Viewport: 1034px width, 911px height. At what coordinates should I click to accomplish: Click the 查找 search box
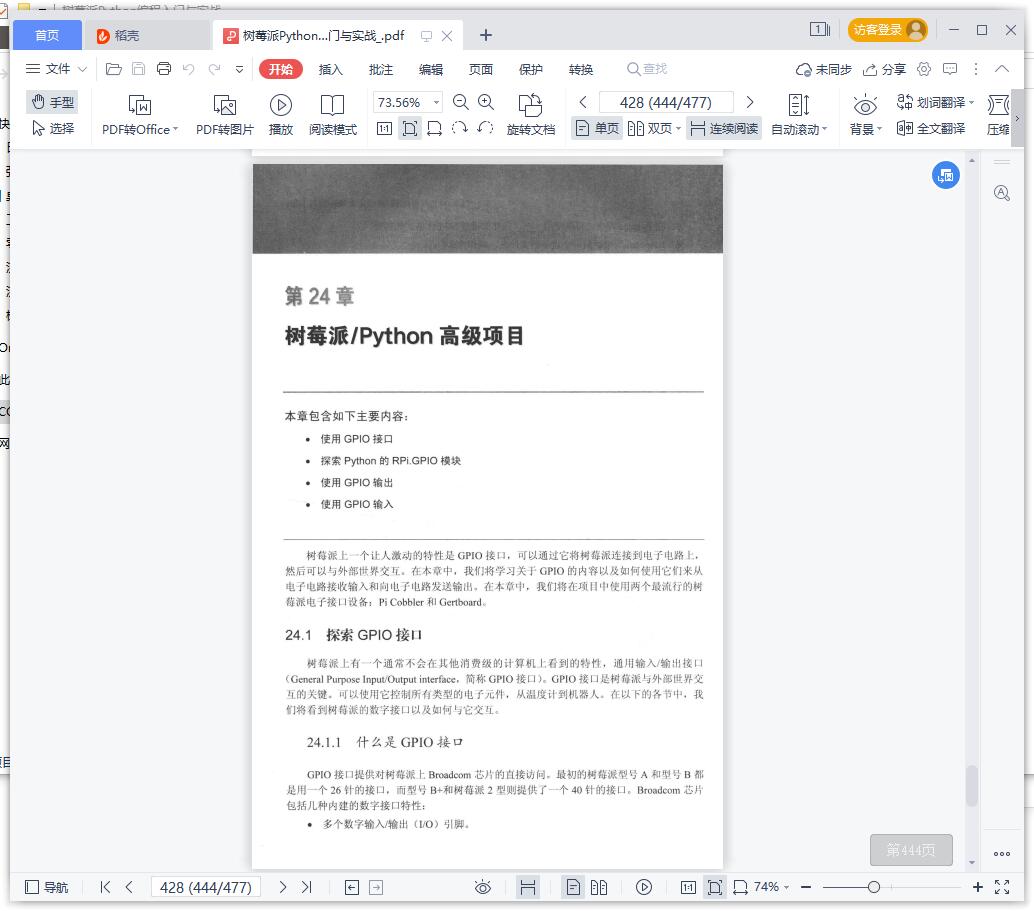(x=647, y=69)
